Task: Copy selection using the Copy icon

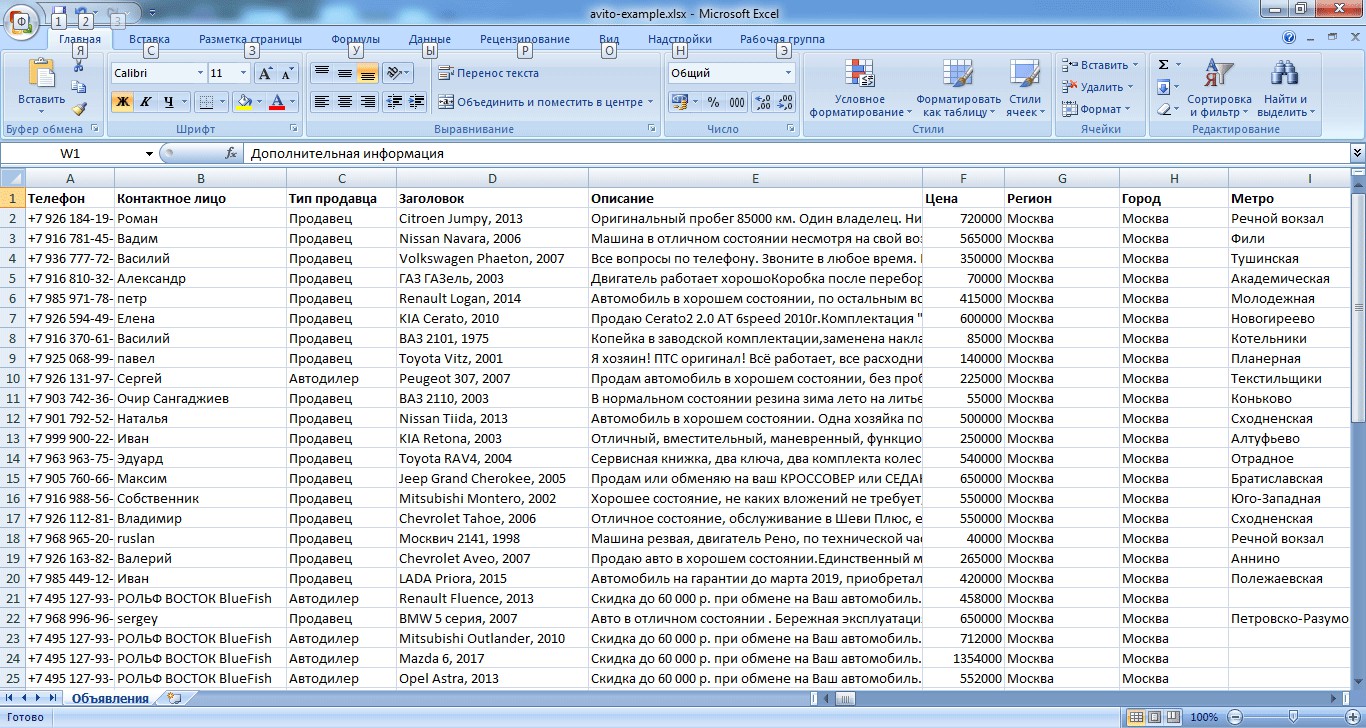Action: pos(79,87)
